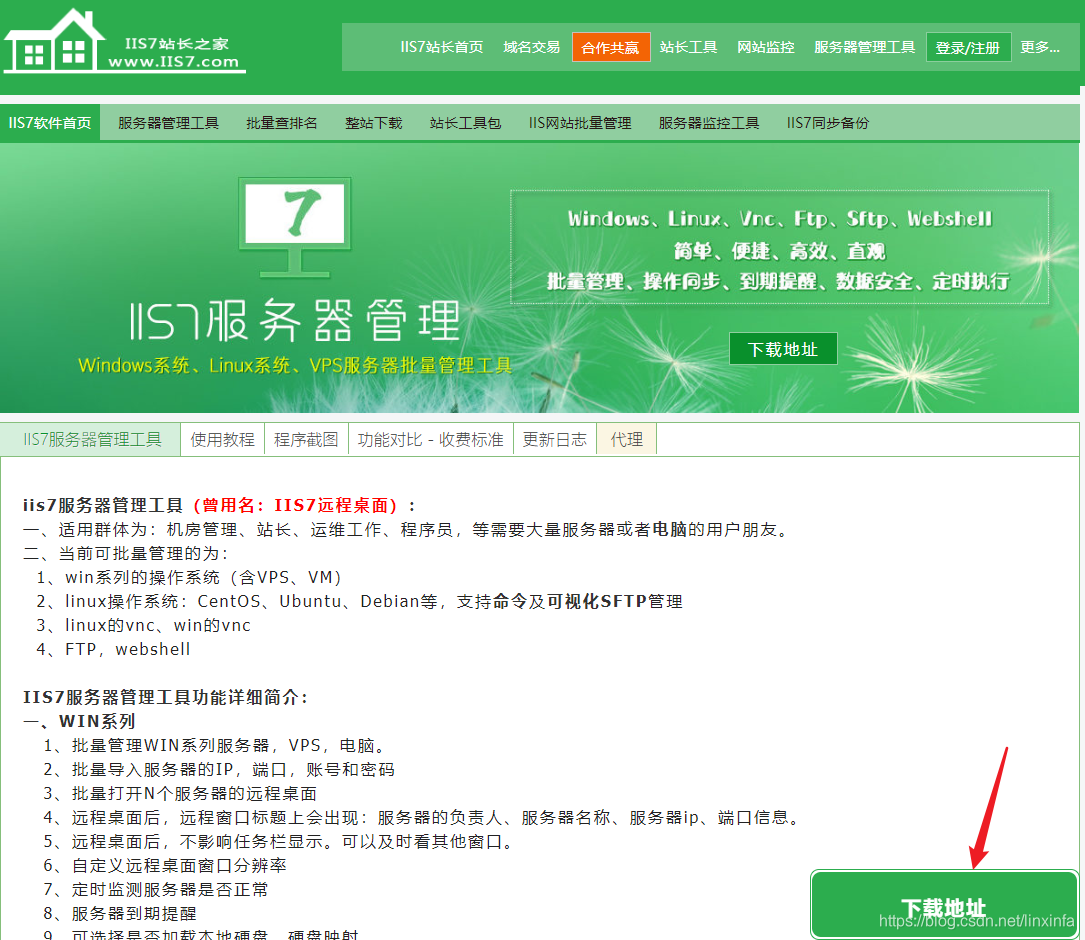
Task: Click the text 当前可批量管理的为
Action: (126, 553)
